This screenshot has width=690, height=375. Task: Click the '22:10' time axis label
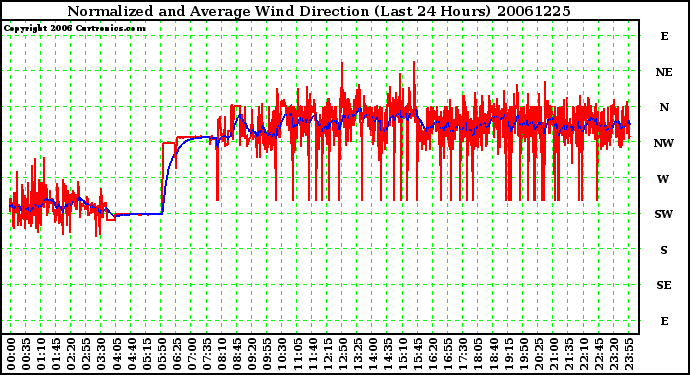[584, 354]
